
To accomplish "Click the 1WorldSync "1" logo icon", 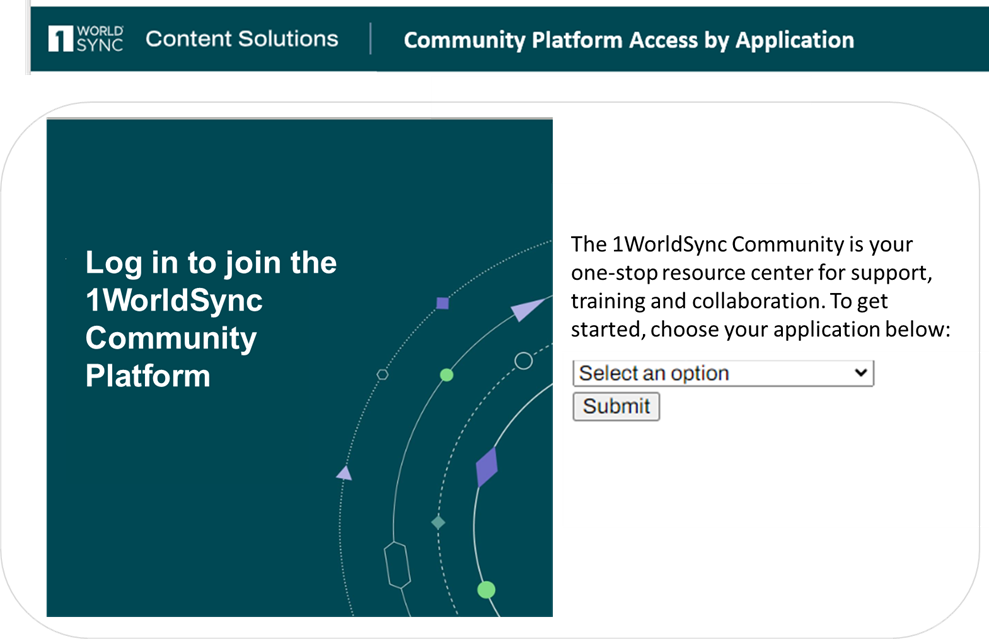I will (60, 38).
